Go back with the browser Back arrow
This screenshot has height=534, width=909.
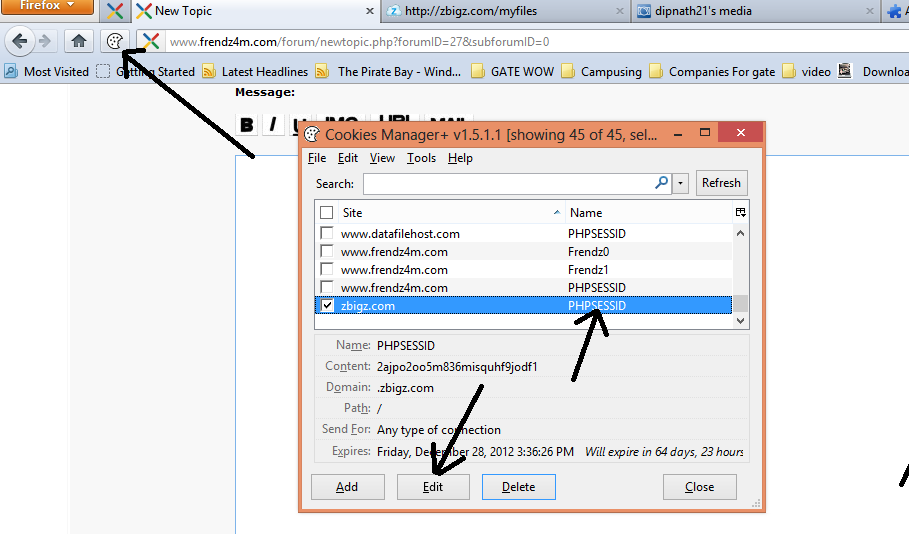pyautogui.click(x=20, y=41)
